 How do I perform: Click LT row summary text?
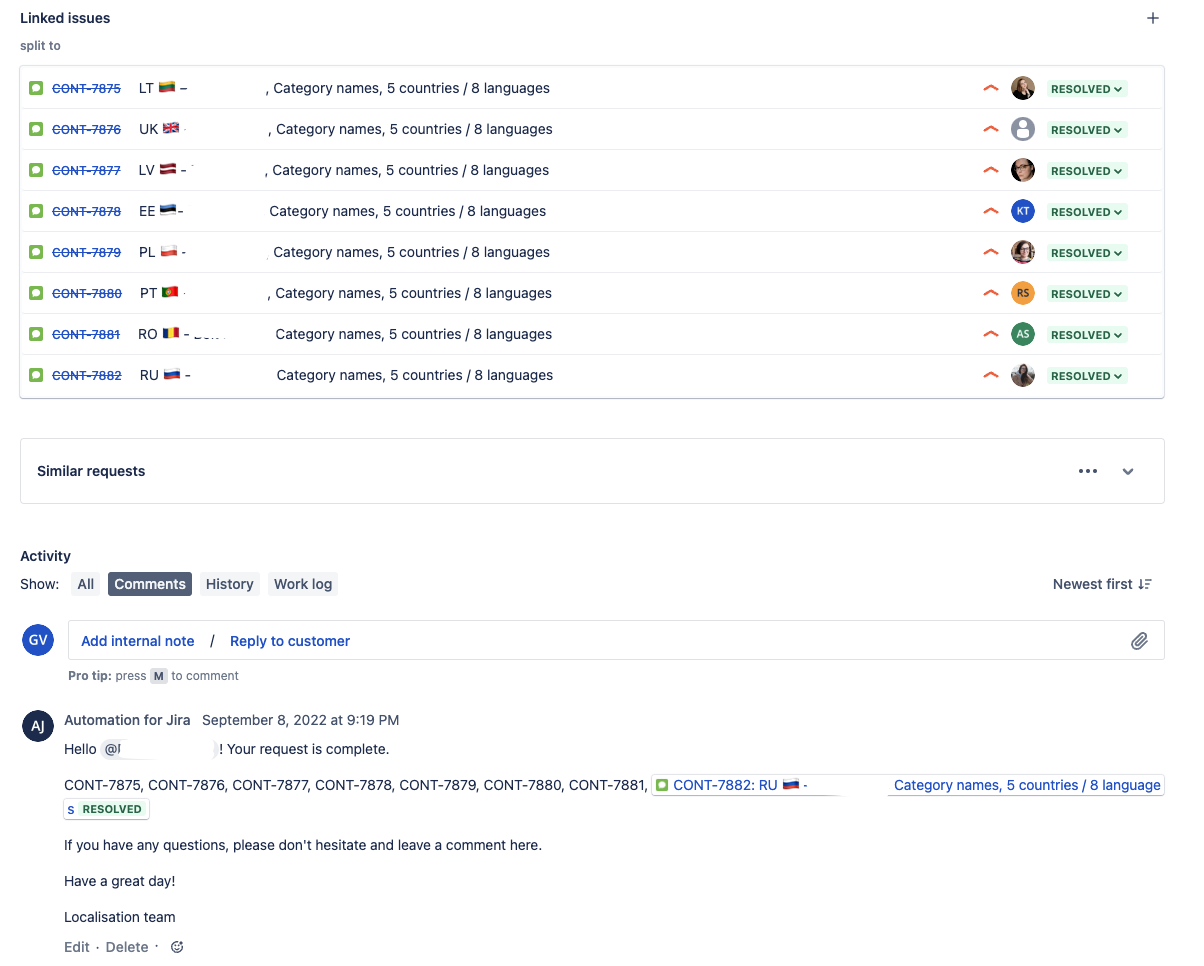click(x=344, y=88)
